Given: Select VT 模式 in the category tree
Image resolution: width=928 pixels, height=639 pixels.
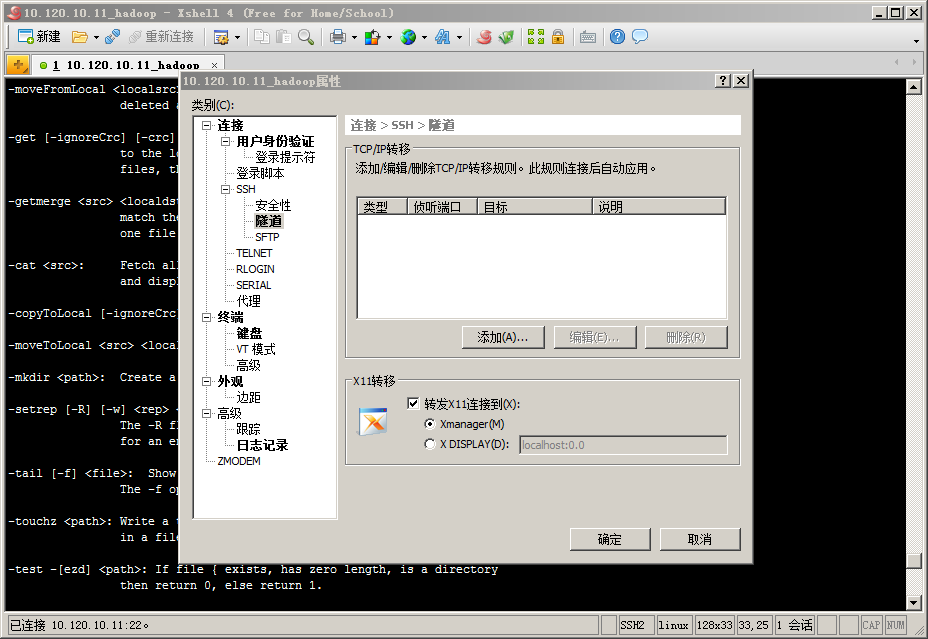Looking at the screenshot, I should [x=256, y=349].
